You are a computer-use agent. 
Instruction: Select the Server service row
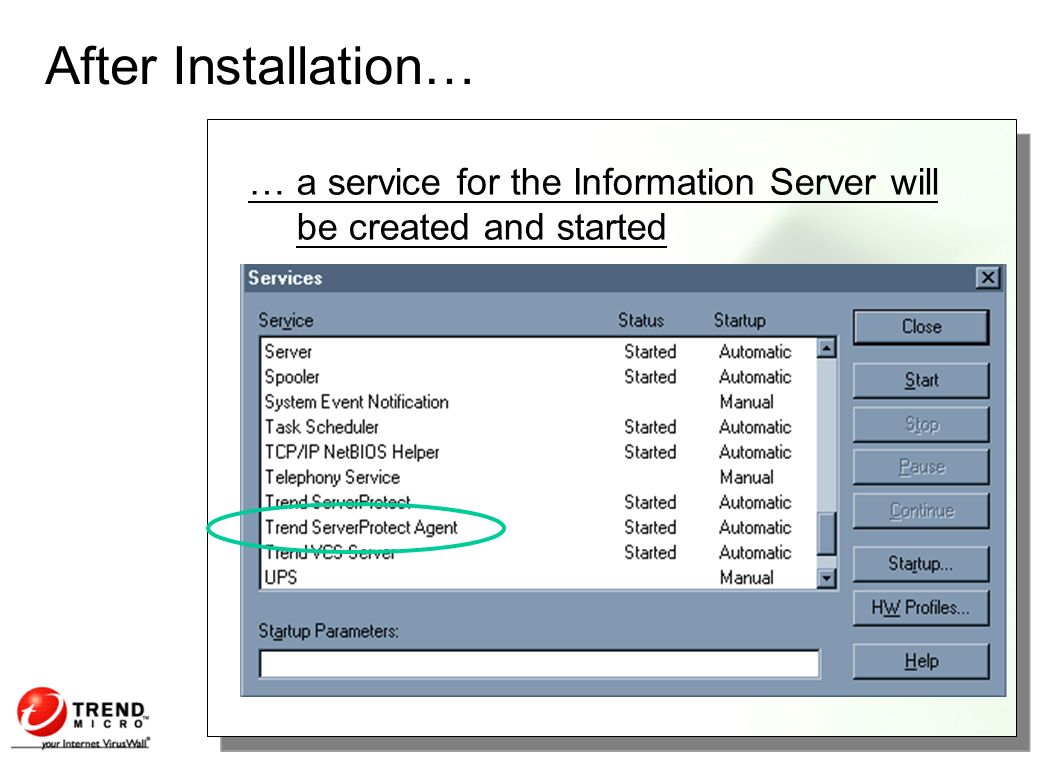pyautogui.click(x=538, y=352)
